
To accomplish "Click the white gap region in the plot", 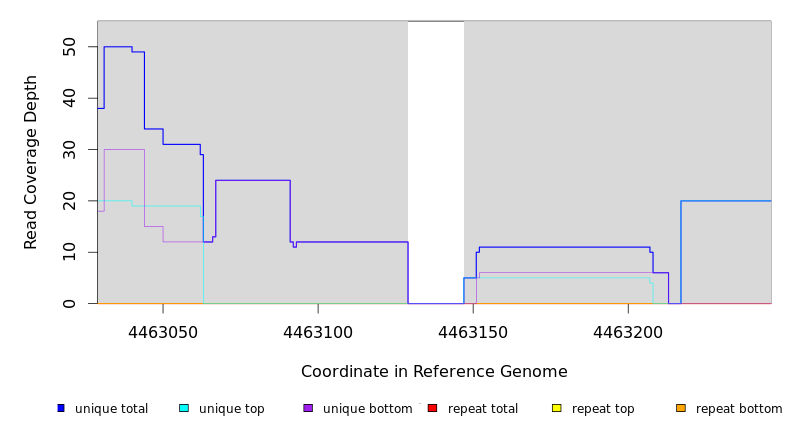I will click(435, 160).
